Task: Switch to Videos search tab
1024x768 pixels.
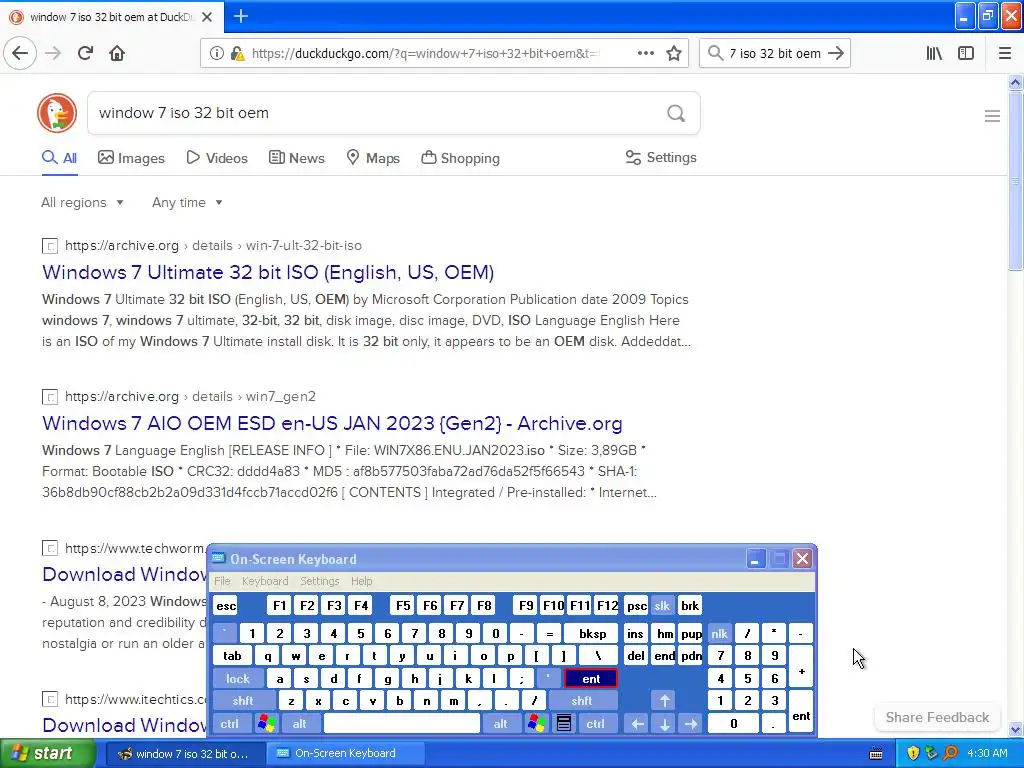Action: coord(217,158)
